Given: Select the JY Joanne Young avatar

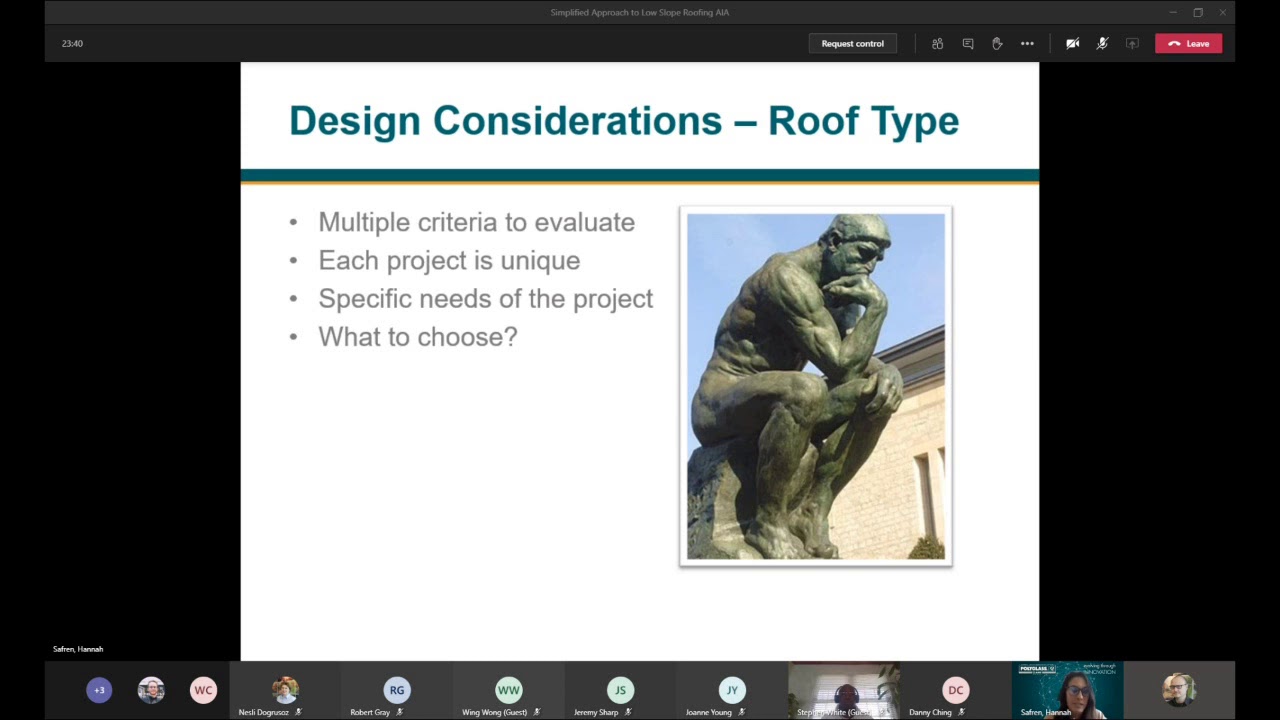Looking at the screenshot, I should pos(732,690).
